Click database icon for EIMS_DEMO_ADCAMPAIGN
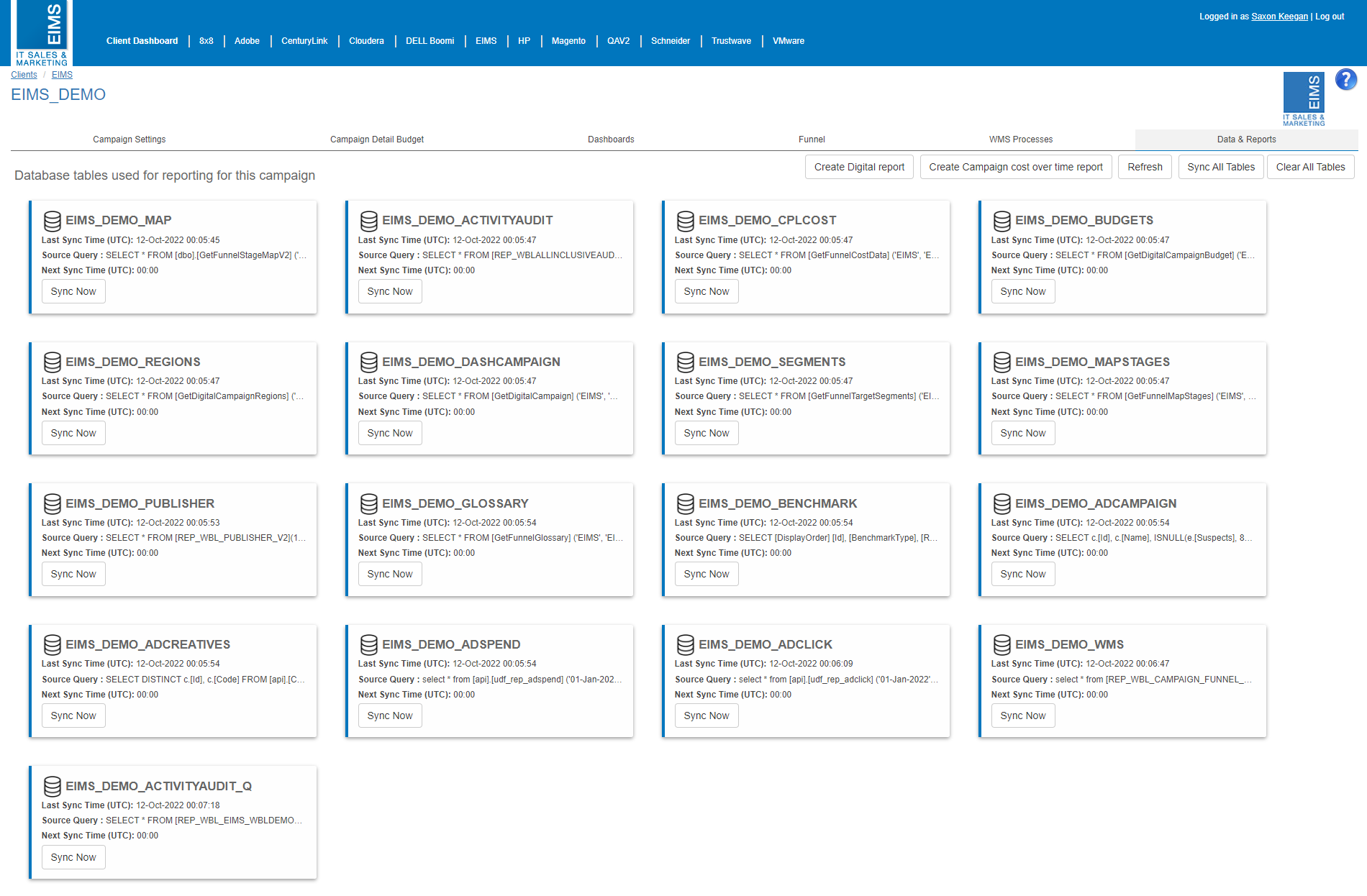This screenshot has height=896, width=1367. [1002, 504]
